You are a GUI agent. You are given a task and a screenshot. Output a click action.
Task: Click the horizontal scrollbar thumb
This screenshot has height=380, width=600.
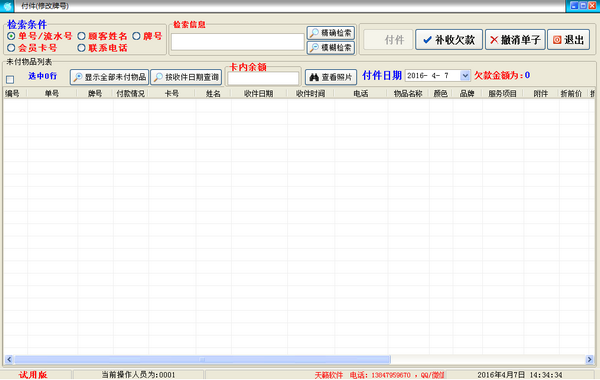tap(202, 359)
